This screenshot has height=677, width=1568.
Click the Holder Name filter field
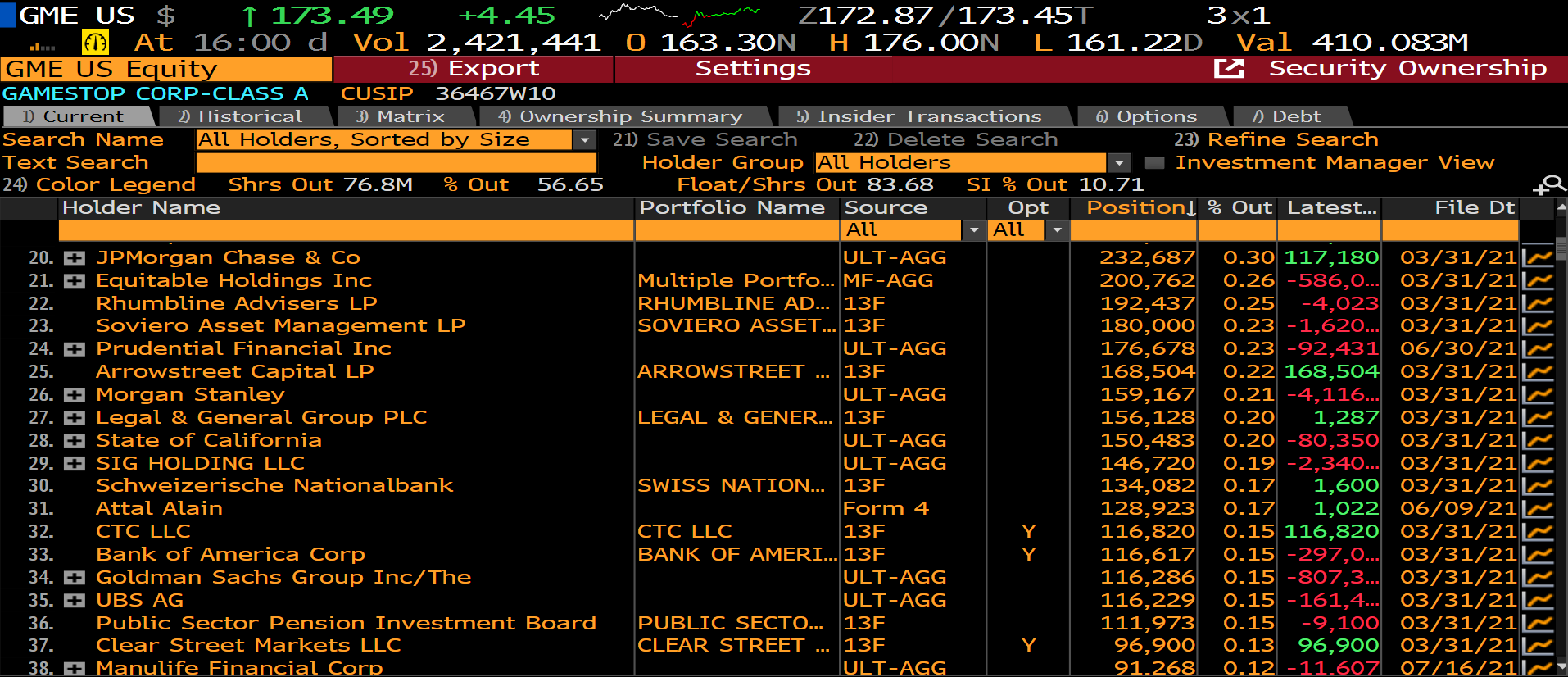(346, 230)
